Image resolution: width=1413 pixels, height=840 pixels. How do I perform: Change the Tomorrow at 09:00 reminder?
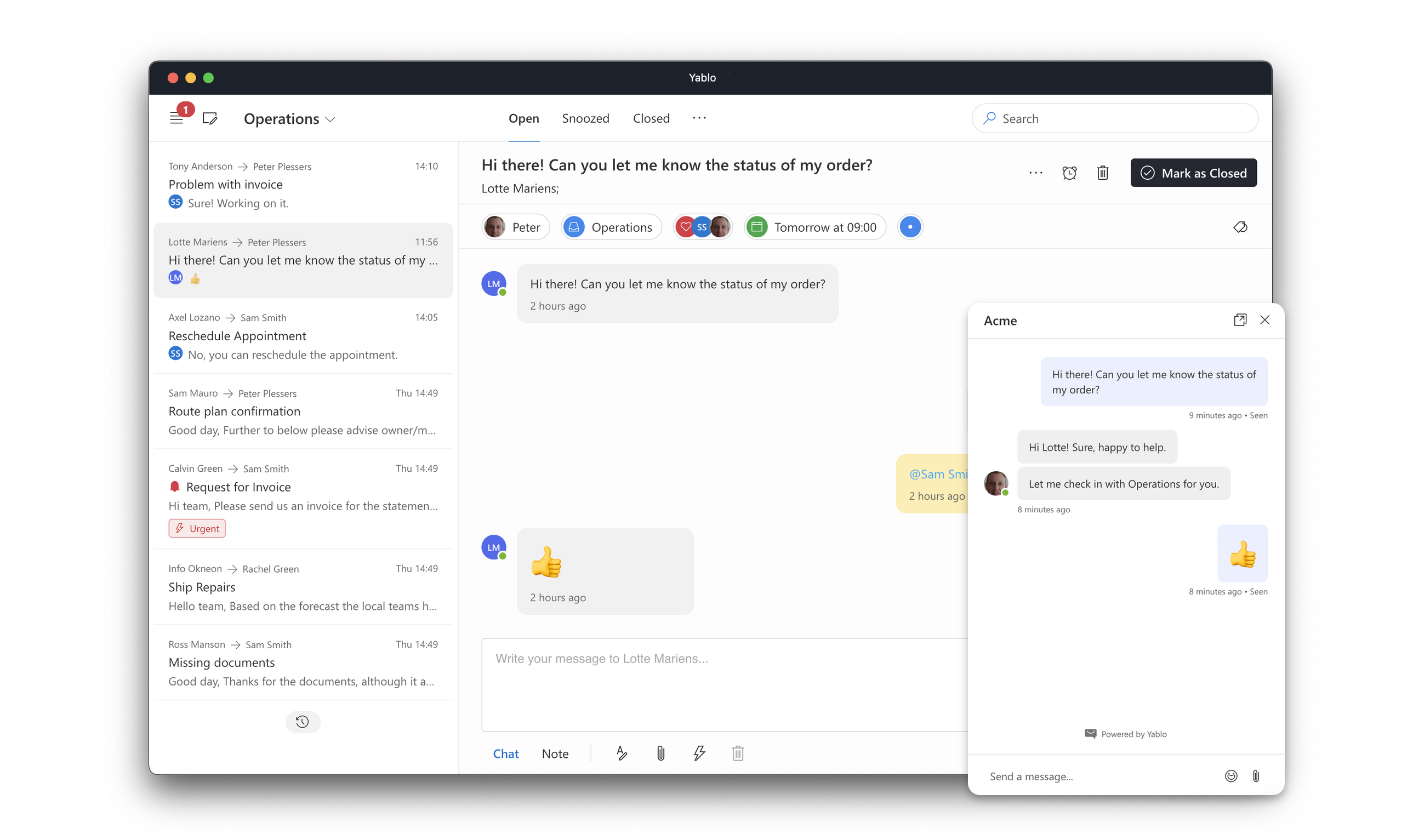[814, 227]
